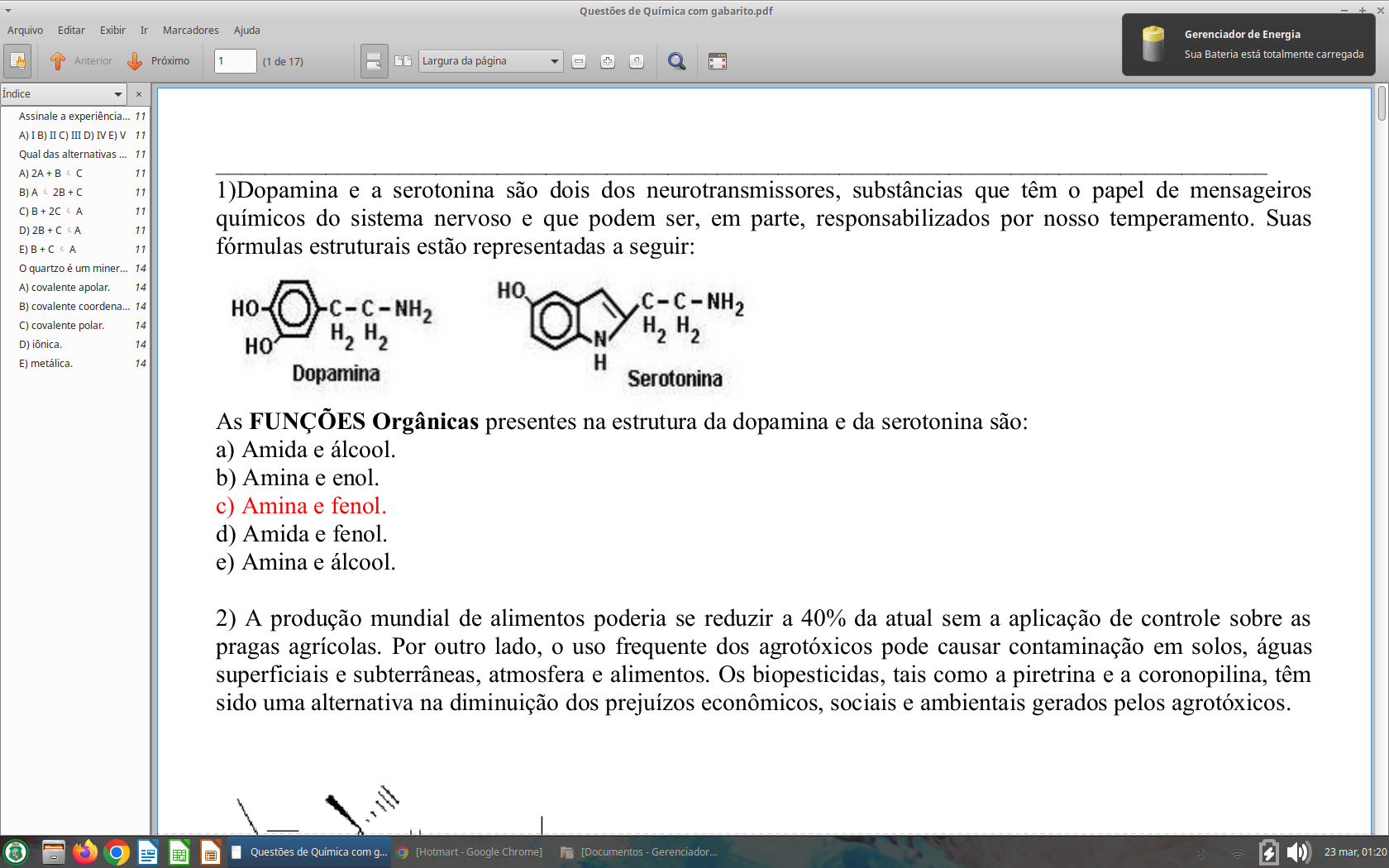Select 'O quartzo é um miner...' index entry

(x=73, y=269)
